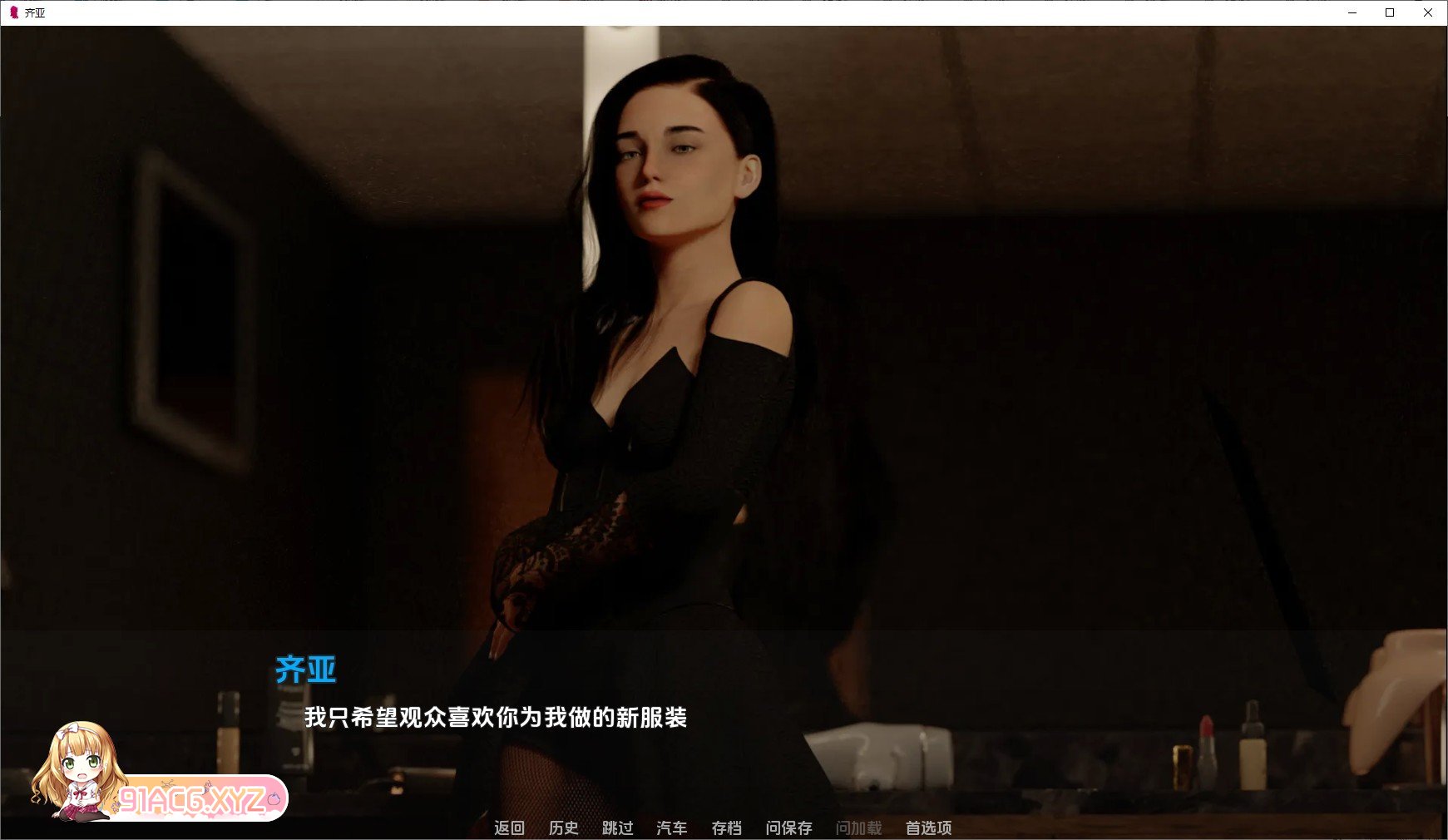The image size is (1448, 840).
Task: Toggle 汽车 auto-advance mode
Action: pos(671,828)
